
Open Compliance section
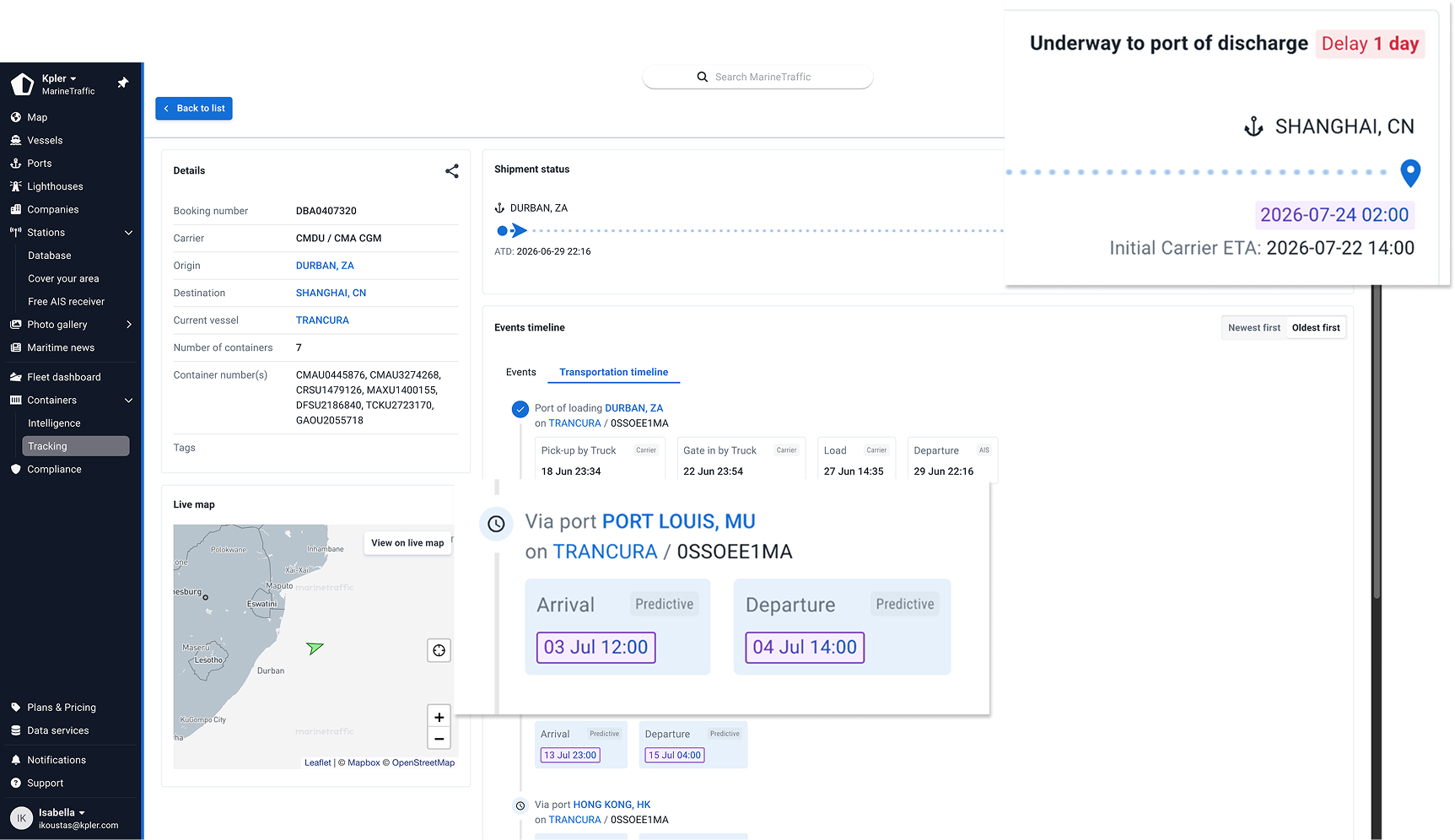(54, 469)
